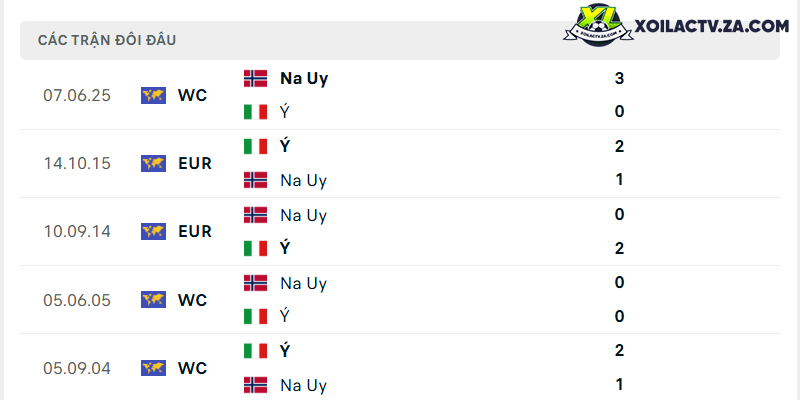Select the WC competition icon for 05.09.04
This screenshot has width=800, height=400.
(153, 368)
